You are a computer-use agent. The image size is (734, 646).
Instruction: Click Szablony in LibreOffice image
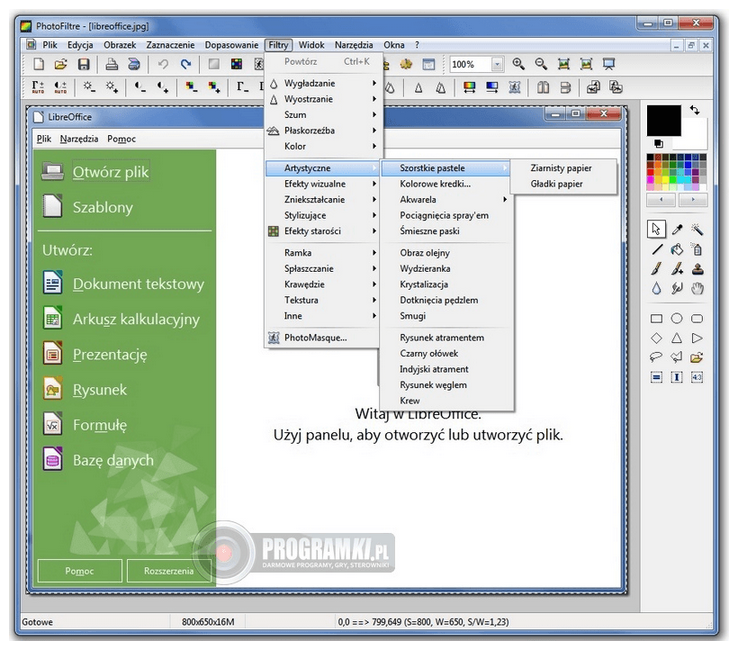(103, 207)
